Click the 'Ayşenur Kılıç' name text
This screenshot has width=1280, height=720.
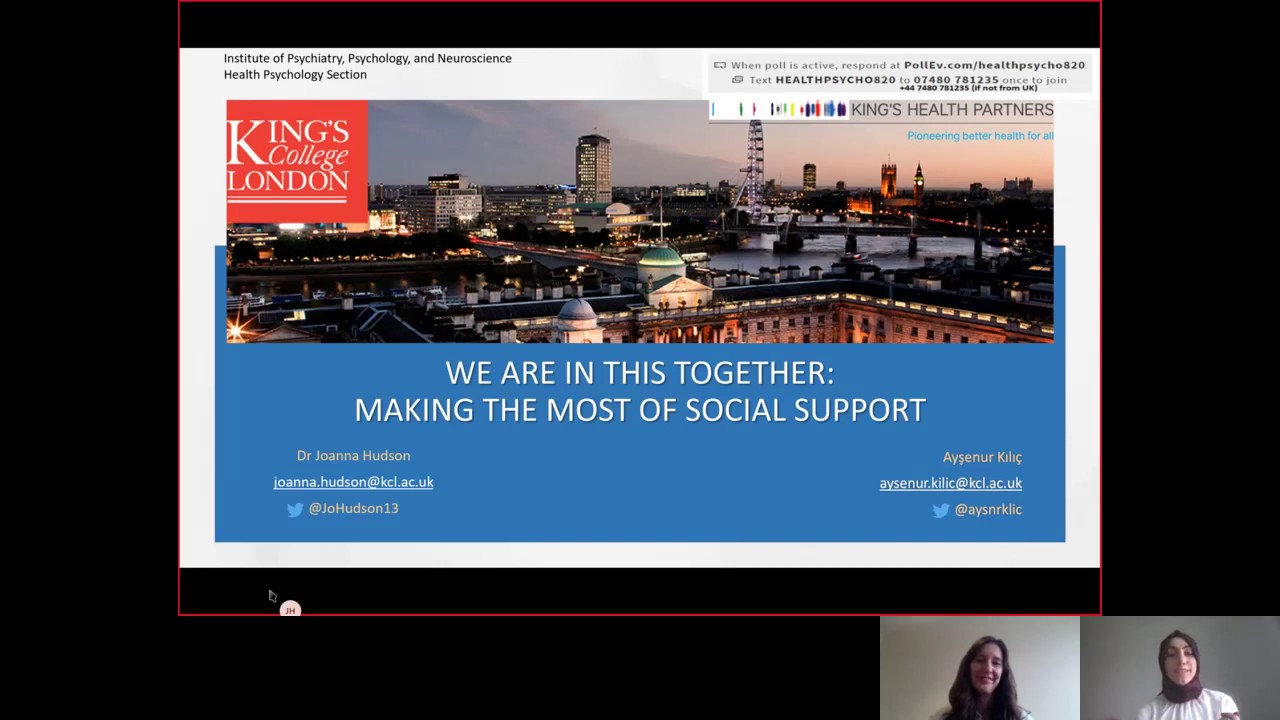coord(982,457)
